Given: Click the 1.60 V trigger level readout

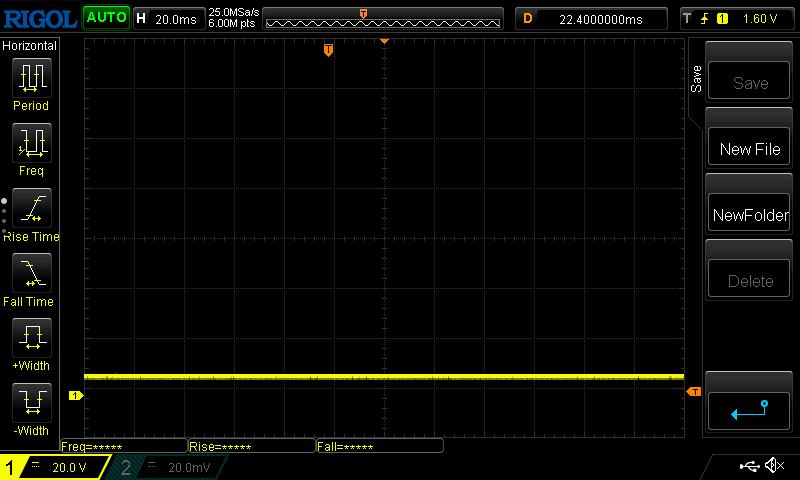Looking at the screenshot, I should click(x=760, y=19).
